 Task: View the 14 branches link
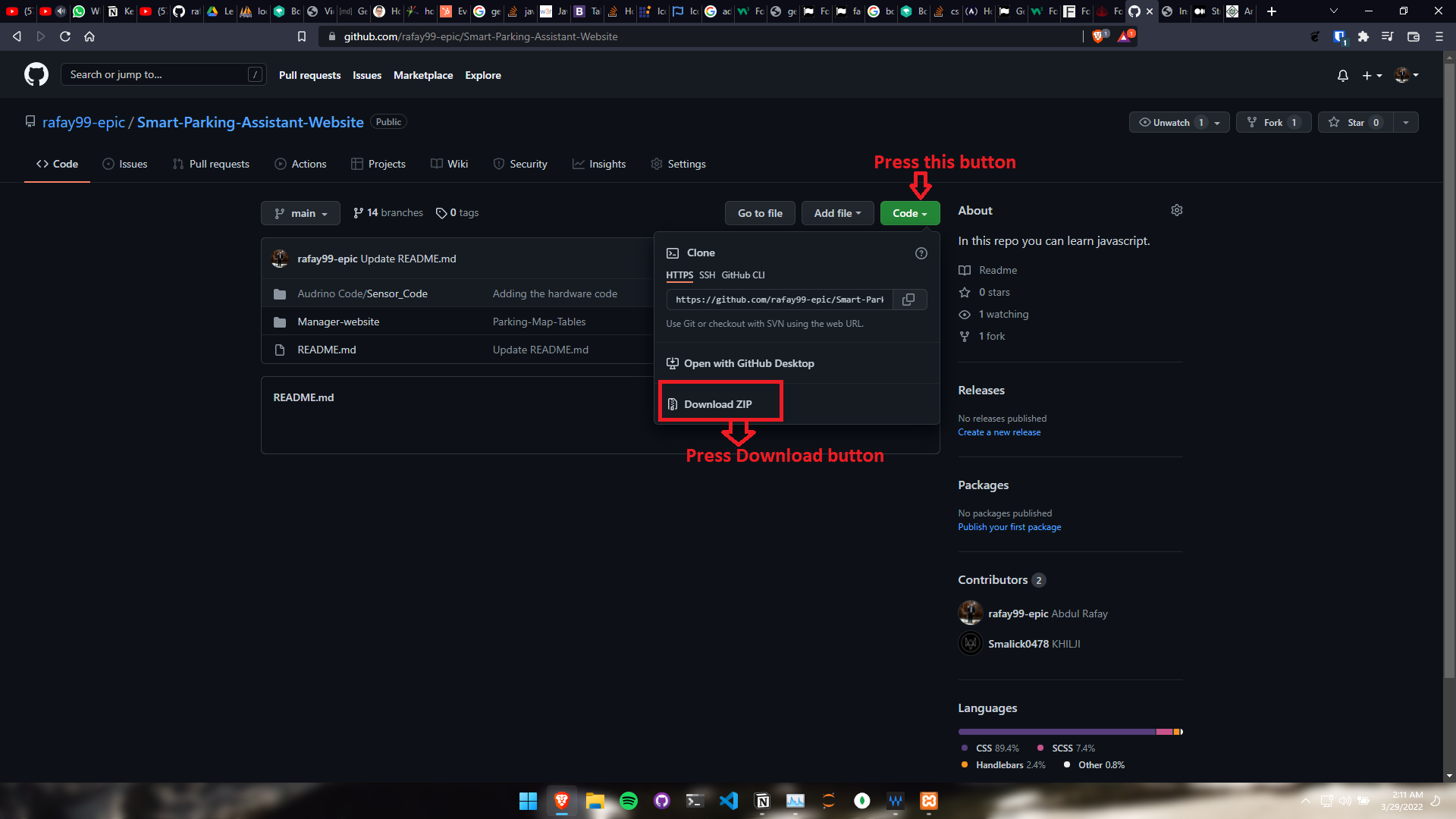point(388,213)
